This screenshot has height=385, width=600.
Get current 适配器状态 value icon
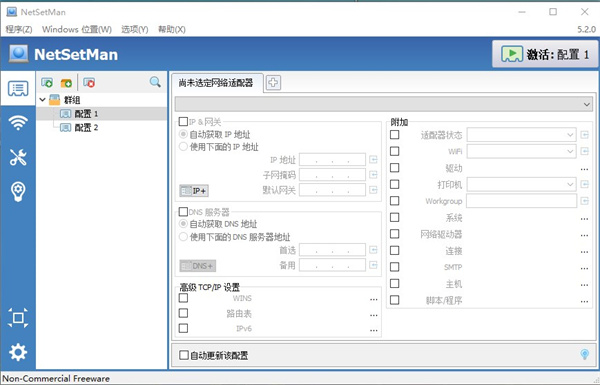[x=584, y=135]
